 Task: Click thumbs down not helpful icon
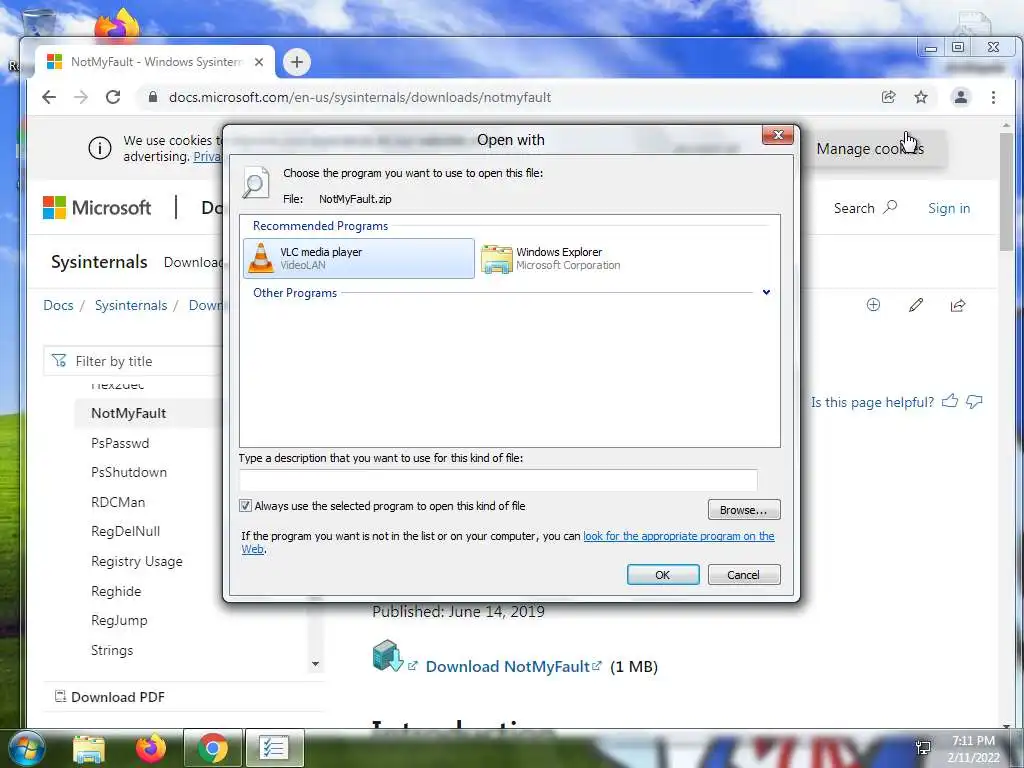pyautogui.click(x=974, y=402)
